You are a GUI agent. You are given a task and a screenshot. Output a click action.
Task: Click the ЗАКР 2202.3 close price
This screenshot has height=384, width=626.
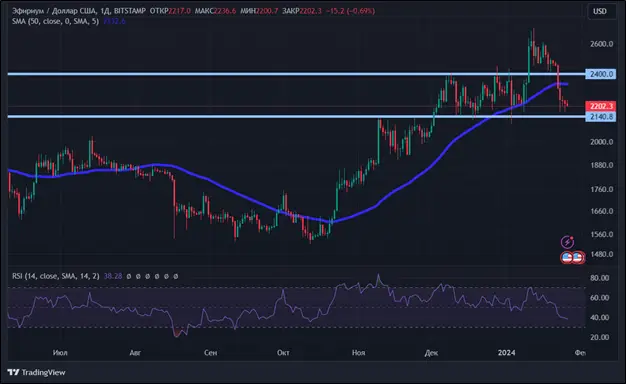(302, 11)
